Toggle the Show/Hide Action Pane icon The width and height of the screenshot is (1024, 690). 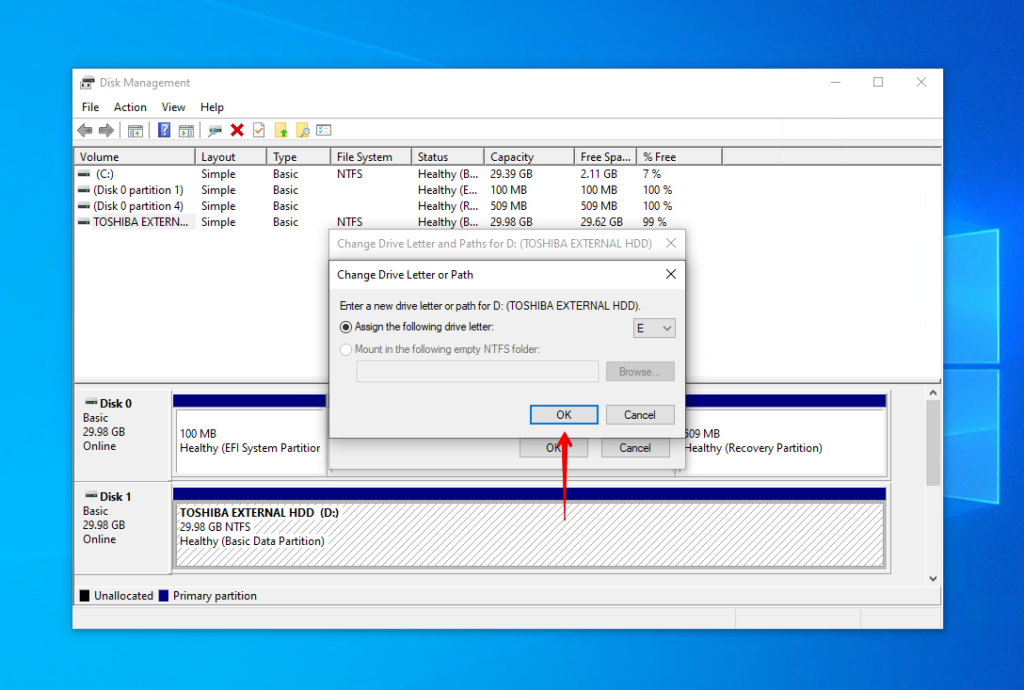[x=186, y=130]
